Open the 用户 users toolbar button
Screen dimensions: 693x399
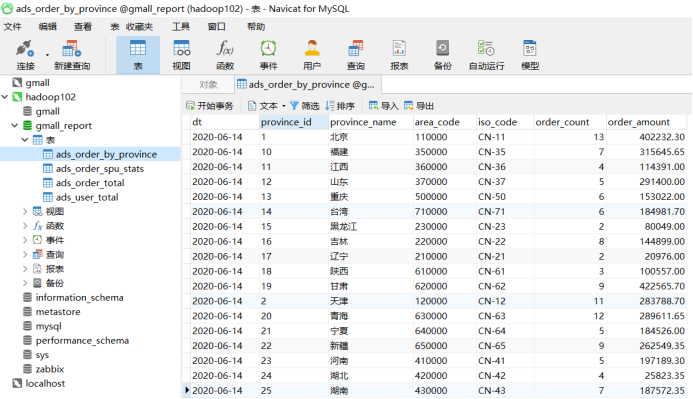pos(312,55)
